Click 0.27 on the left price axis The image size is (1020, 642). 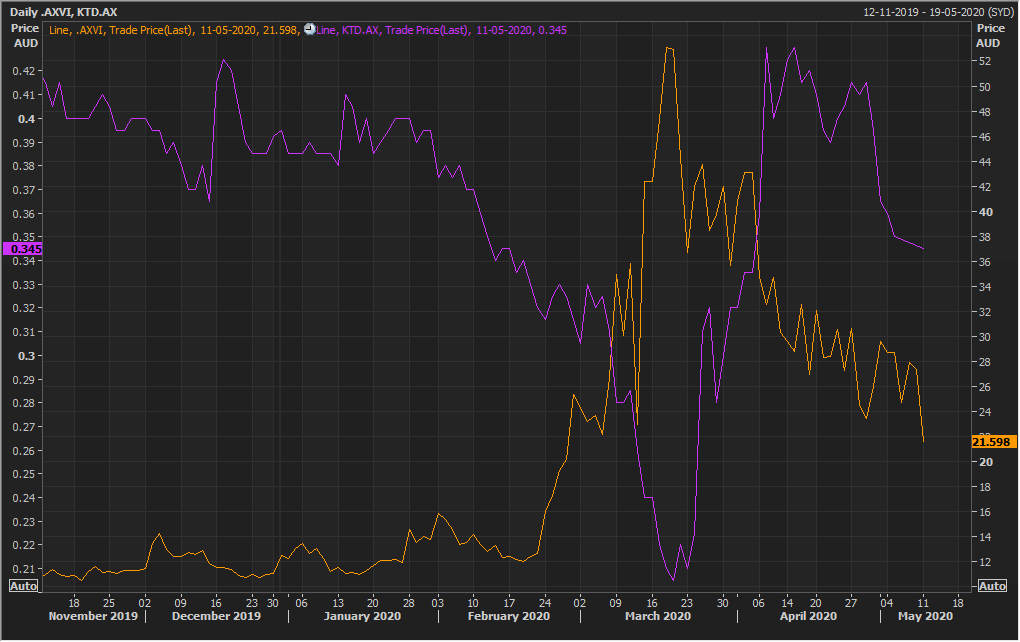click(23, 427)
